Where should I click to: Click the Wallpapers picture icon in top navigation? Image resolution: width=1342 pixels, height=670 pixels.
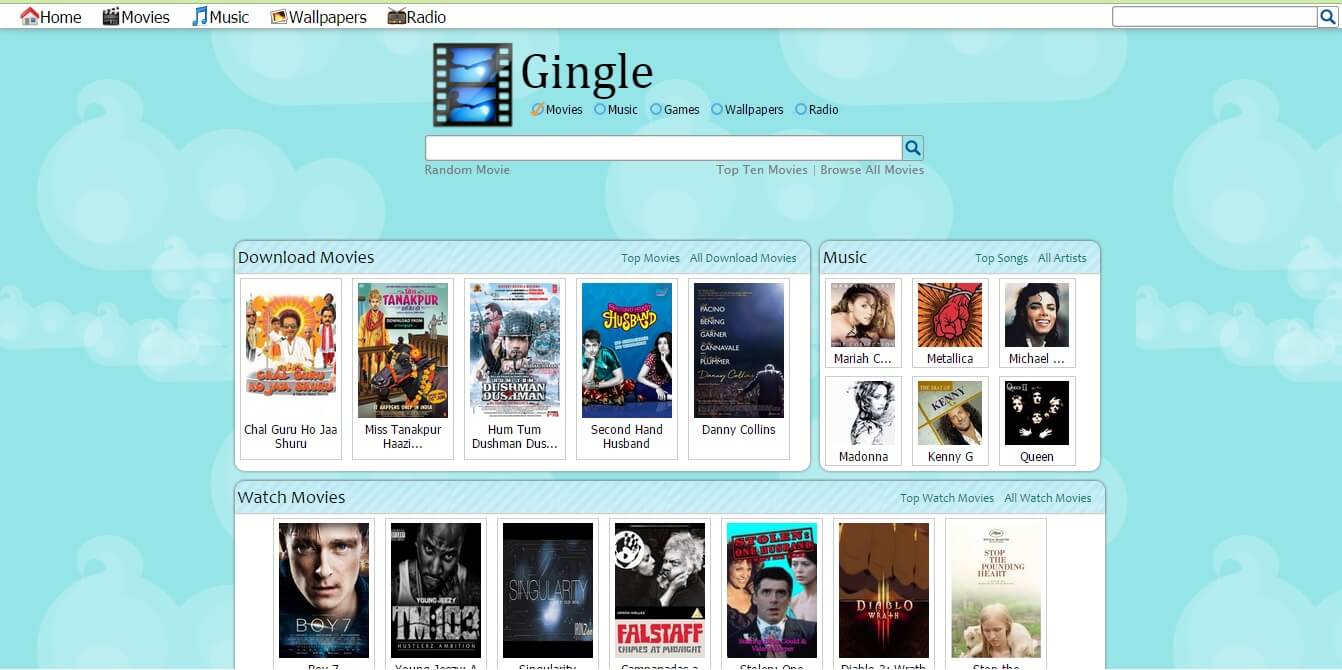coord(279,17)
